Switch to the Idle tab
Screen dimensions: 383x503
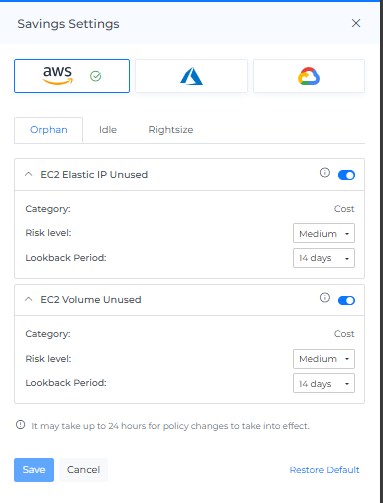pyautogui.click(x=108, y=130)
